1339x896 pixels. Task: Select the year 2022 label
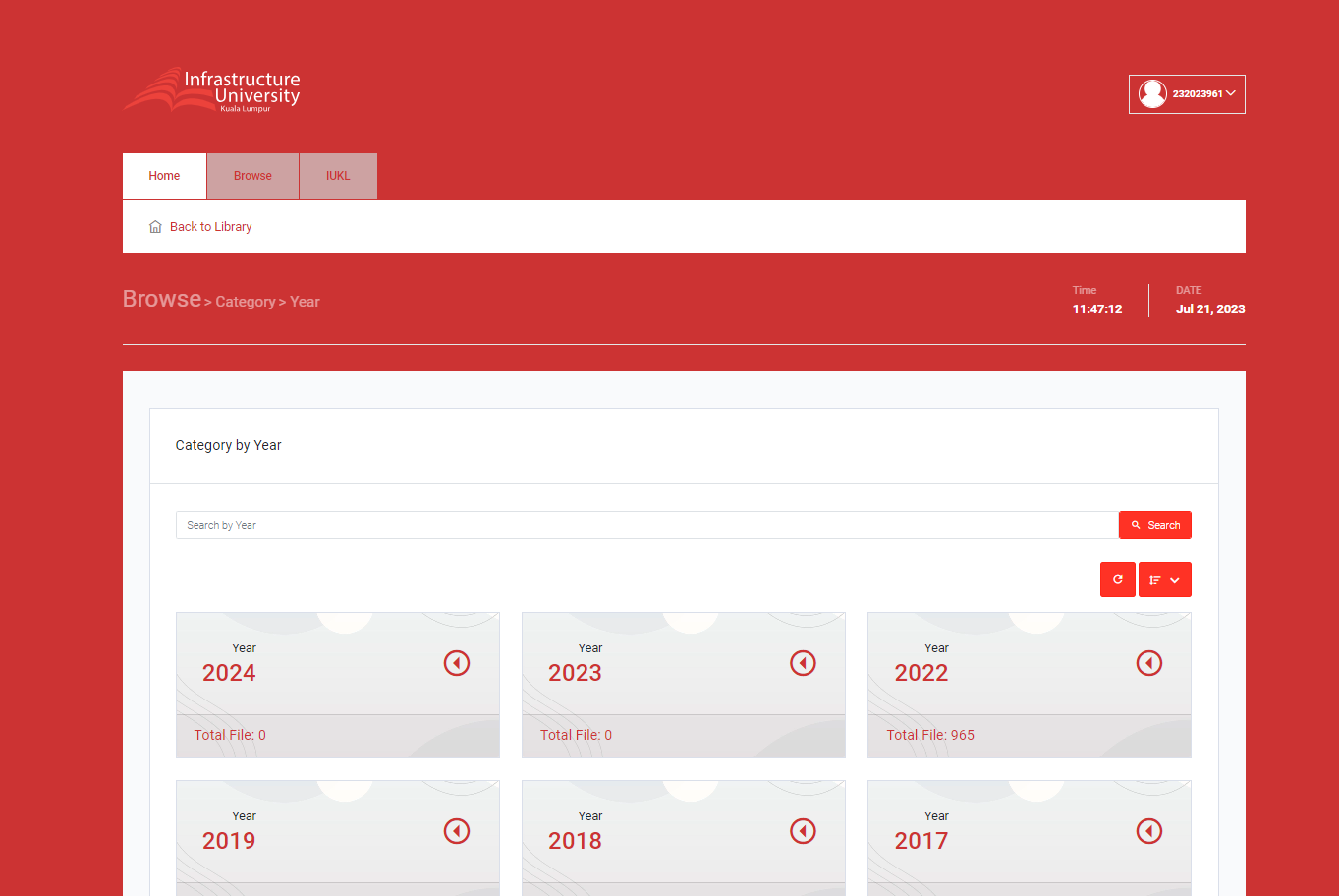921,673
